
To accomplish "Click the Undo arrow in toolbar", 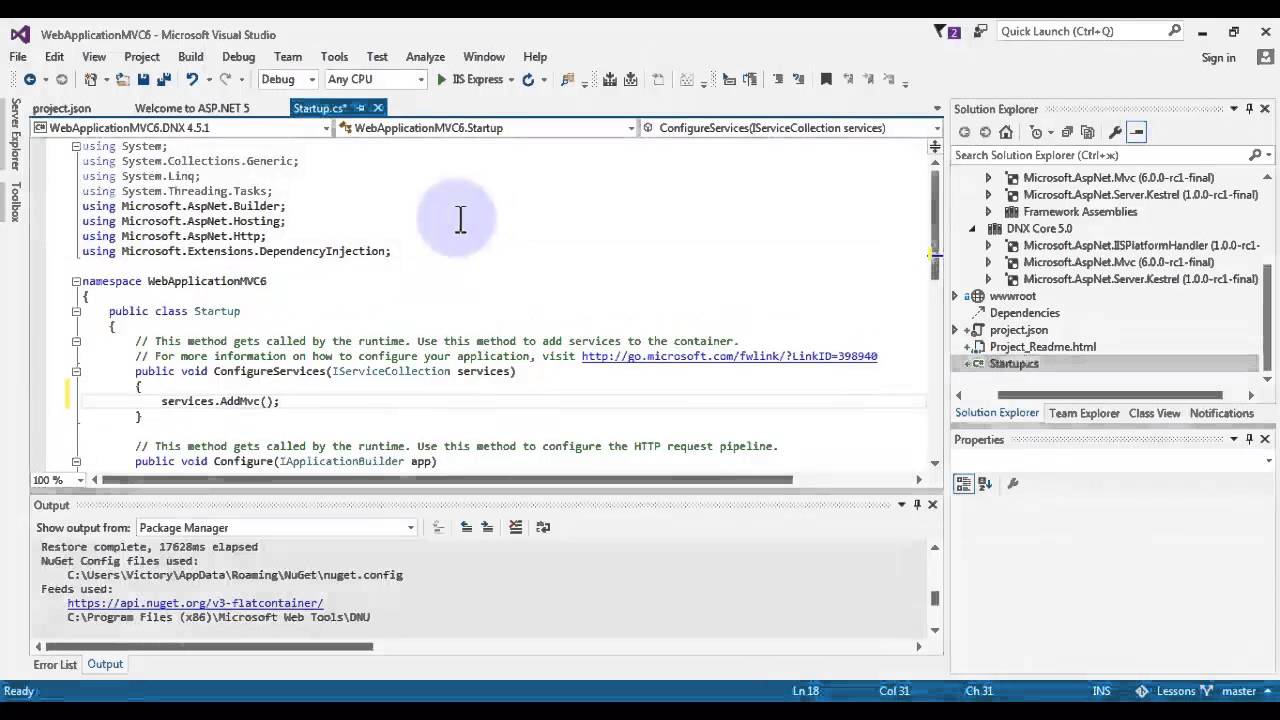I will click(191, 80).
